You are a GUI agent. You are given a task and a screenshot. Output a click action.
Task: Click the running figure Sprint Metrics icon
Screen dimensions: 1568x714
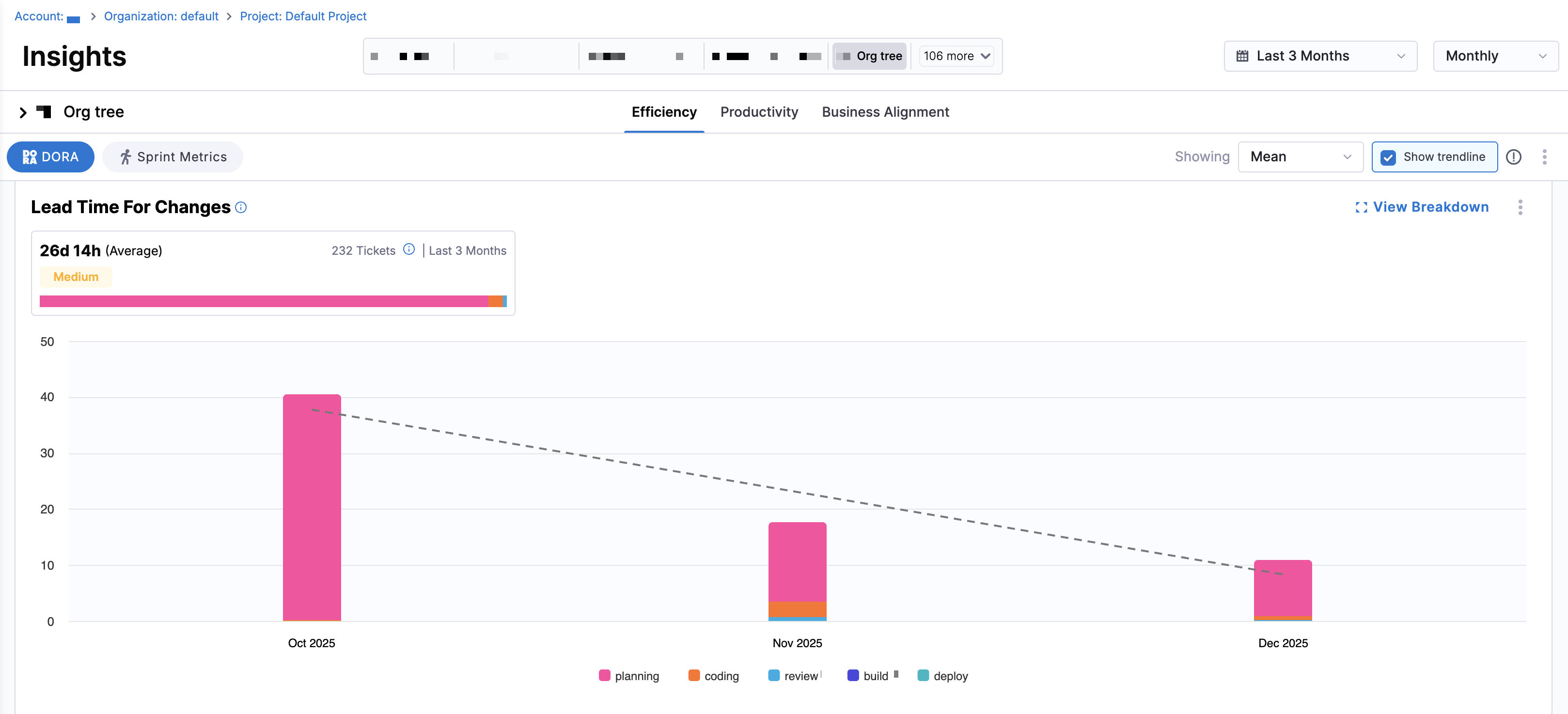[125, 157]
